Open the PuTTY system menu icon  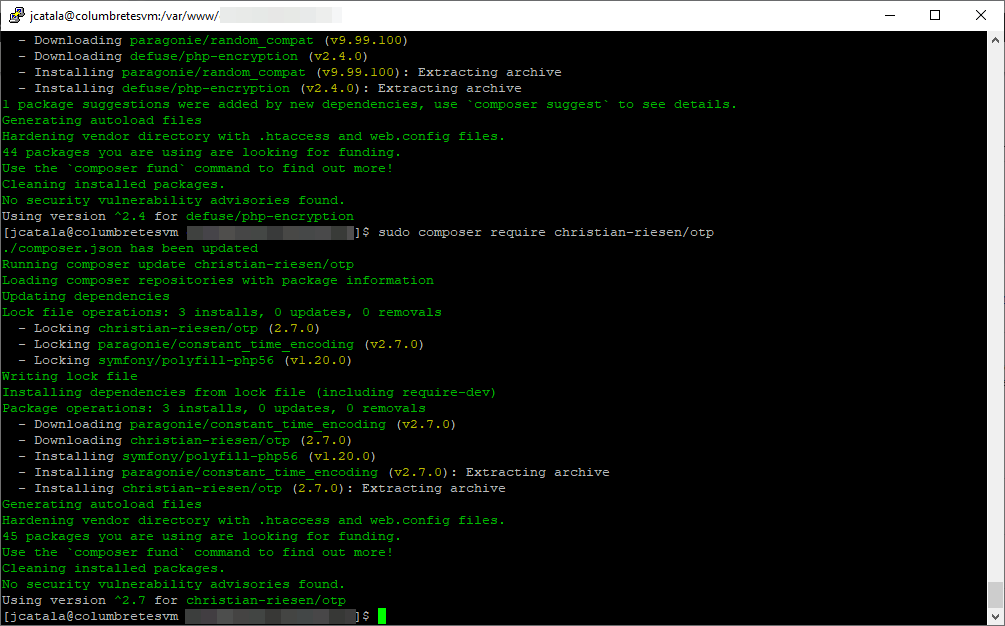[x=16, y=15]
